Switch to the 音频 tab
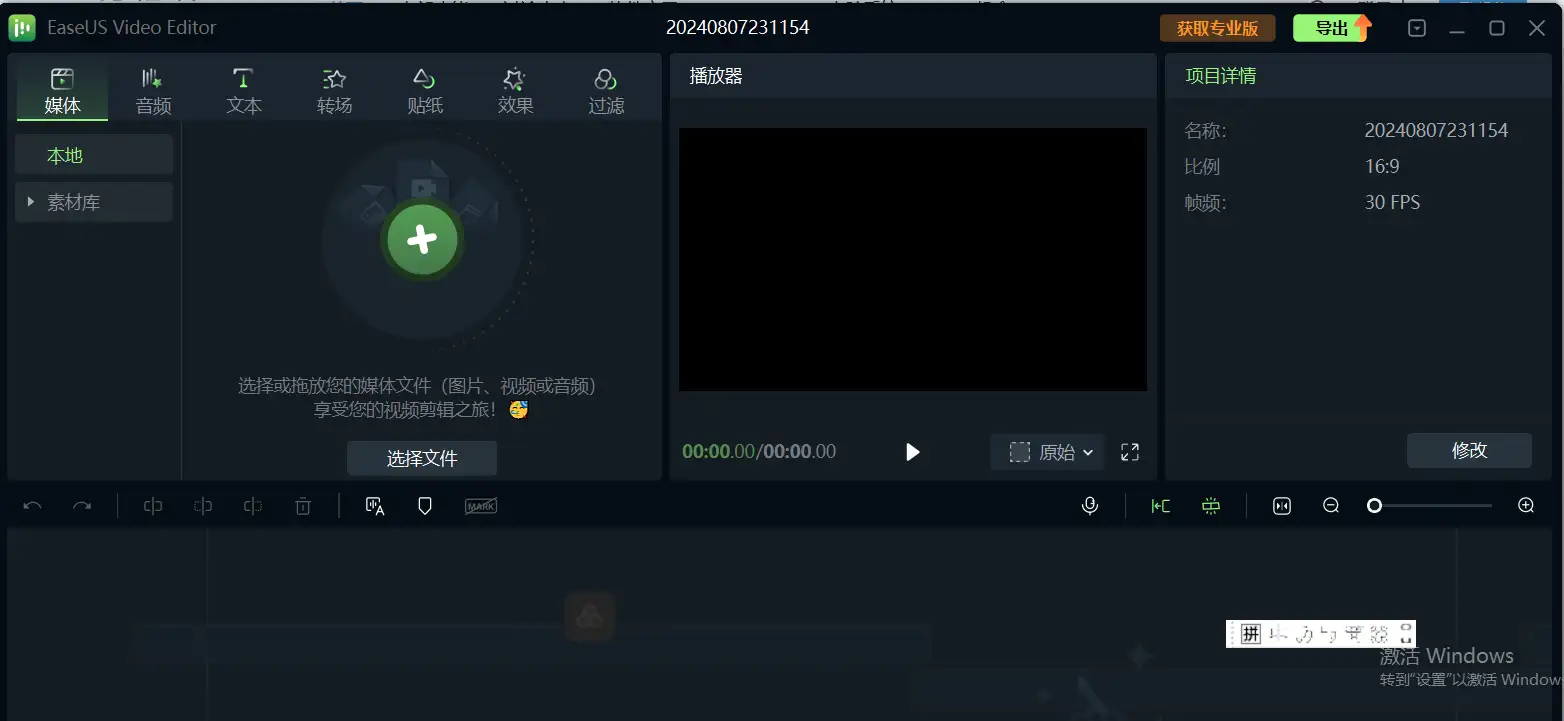This screenshot has width=1564, height=721. pos(153,91)
